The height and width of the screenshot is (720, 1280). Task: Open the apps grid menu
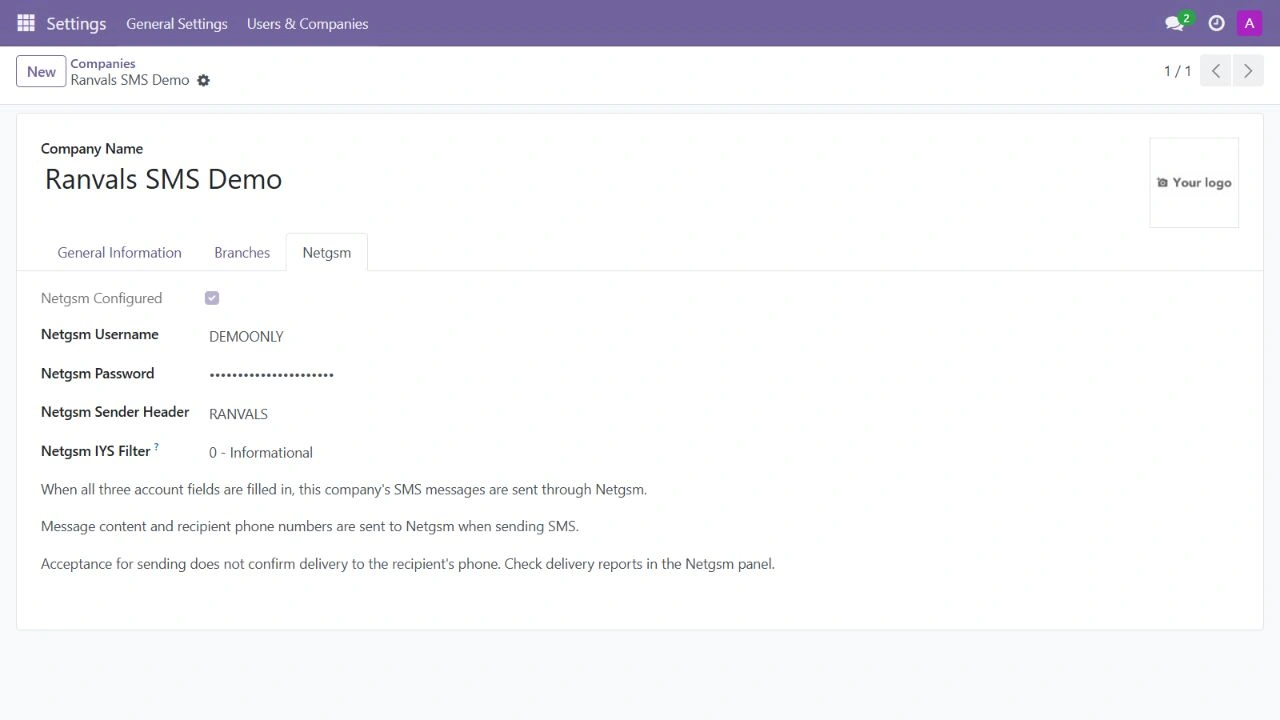click(x=26, y=23)
